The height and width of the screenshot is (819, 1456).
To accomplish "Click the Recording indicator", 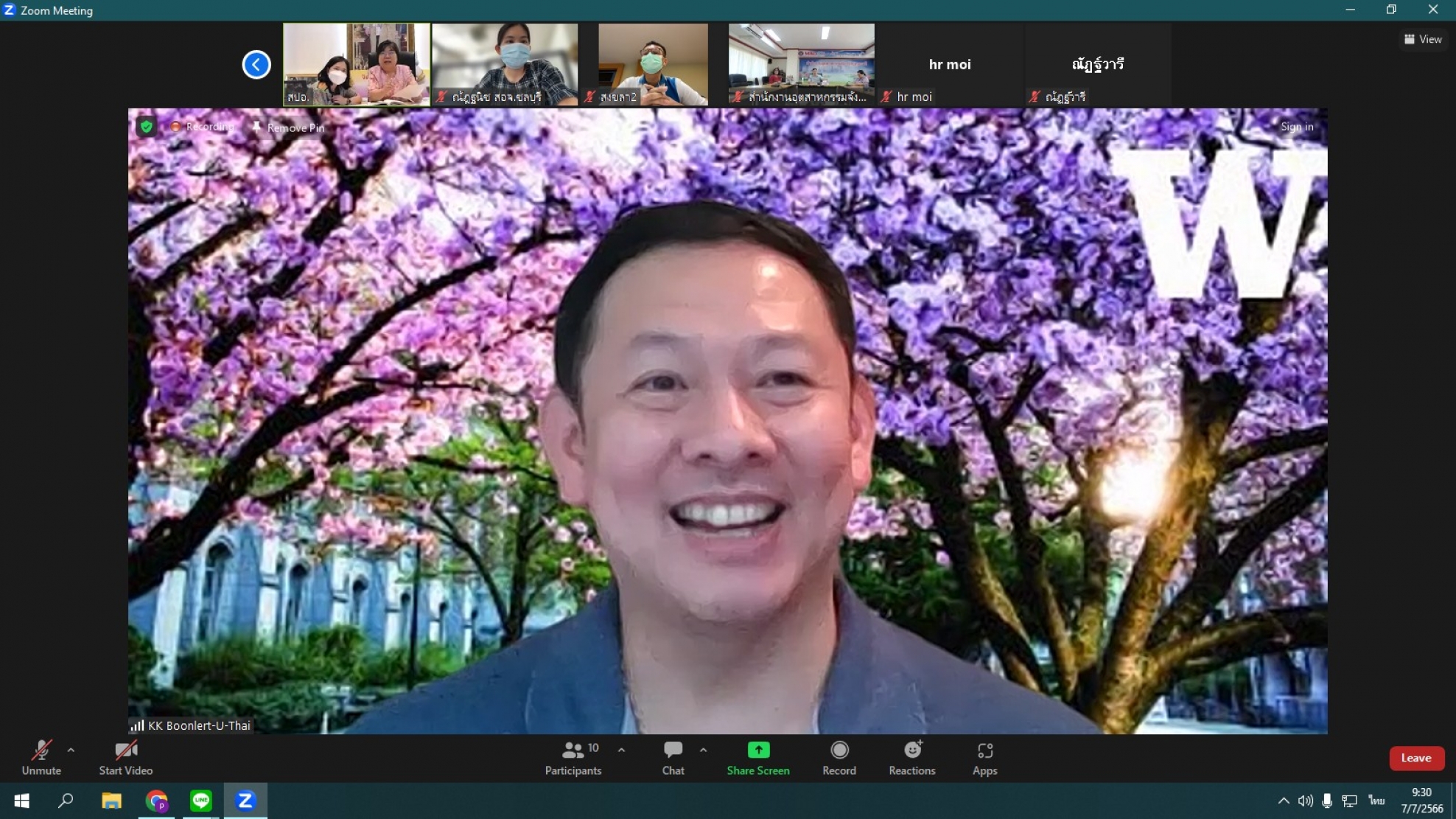I will coord(203,127).
